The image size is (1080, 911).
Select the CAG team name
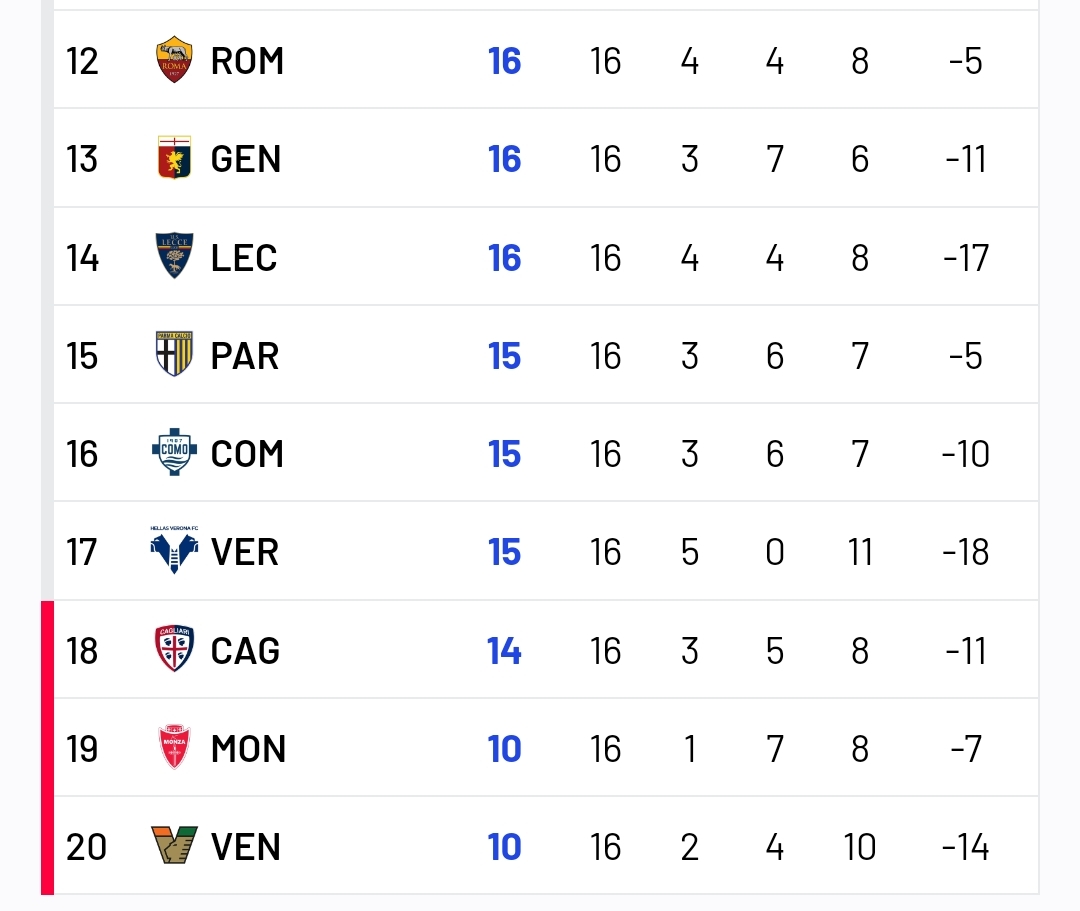pos(245,651)
